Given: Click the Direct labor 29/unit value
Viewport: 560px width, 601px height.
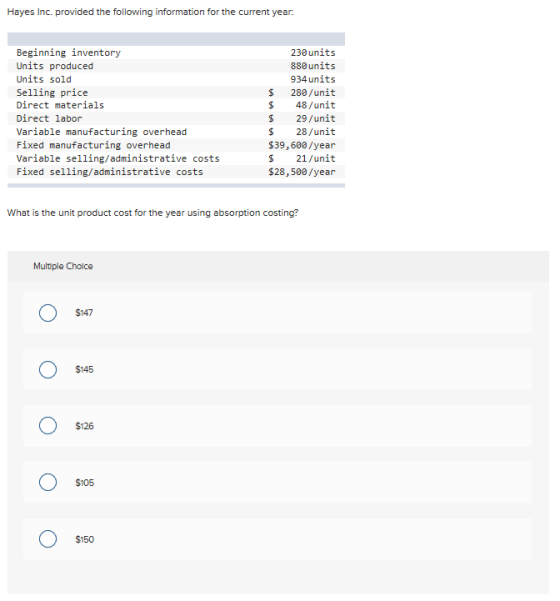Looking at the screenshot, I should click(315, 118).
